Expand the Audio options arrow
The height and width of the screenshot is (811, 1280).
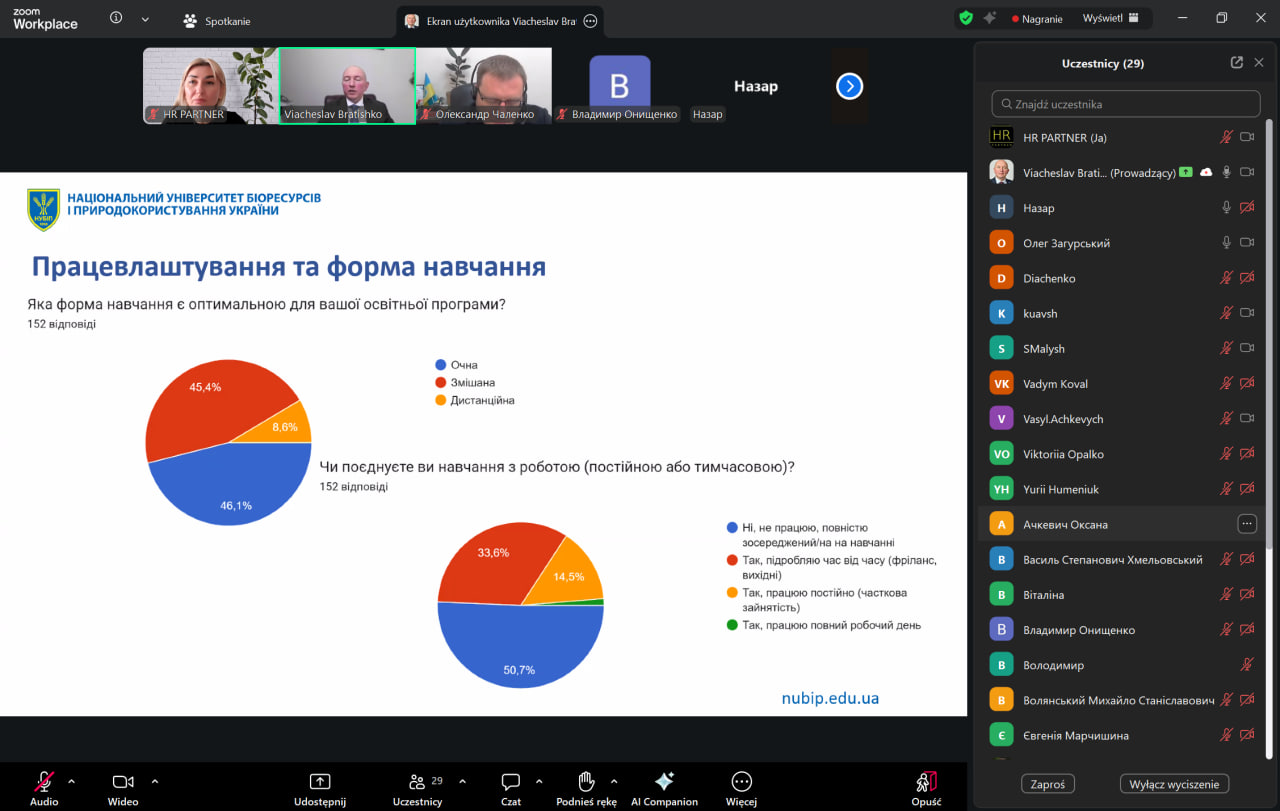[71, 781]
